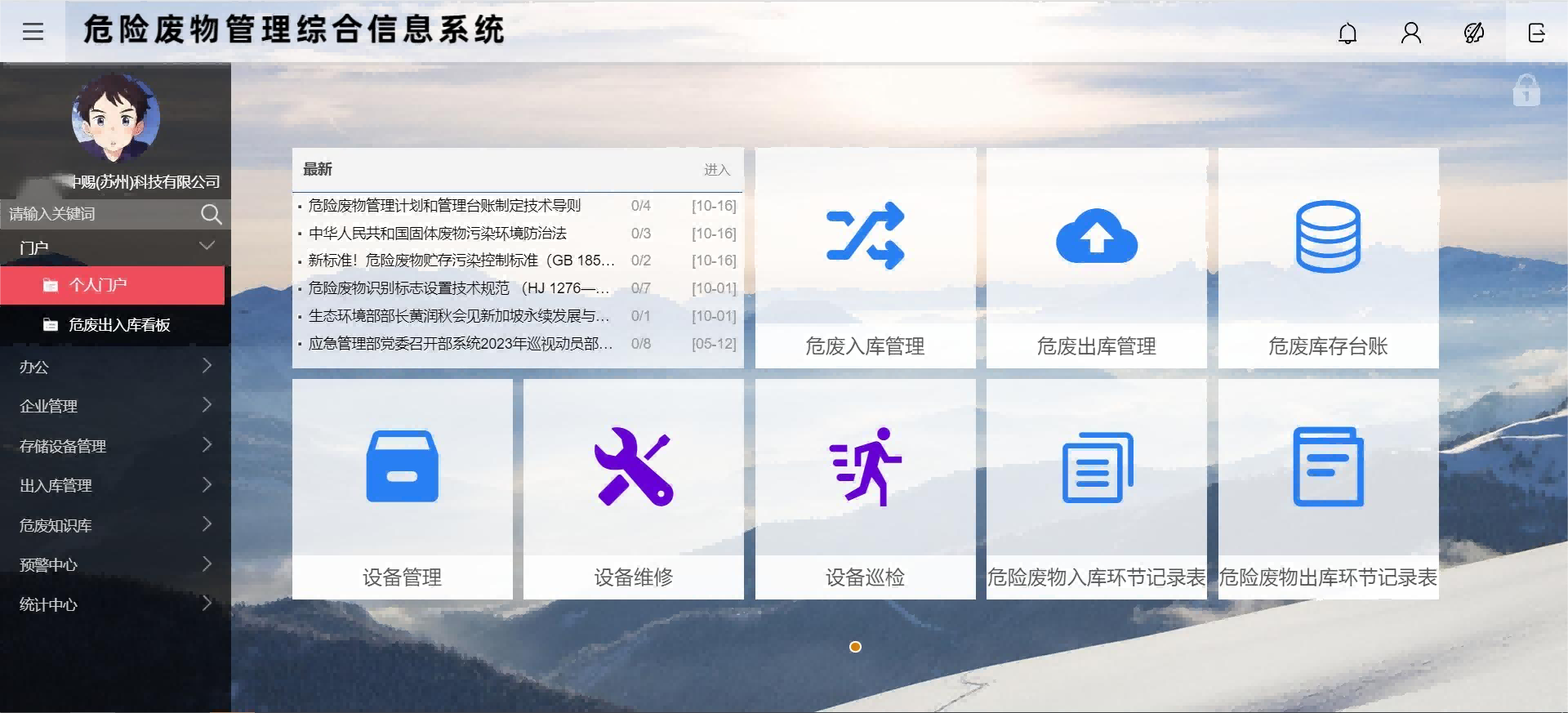Click the 设备管理 archive box icon
Screen dimensions: 1568x713
point(403,466)
